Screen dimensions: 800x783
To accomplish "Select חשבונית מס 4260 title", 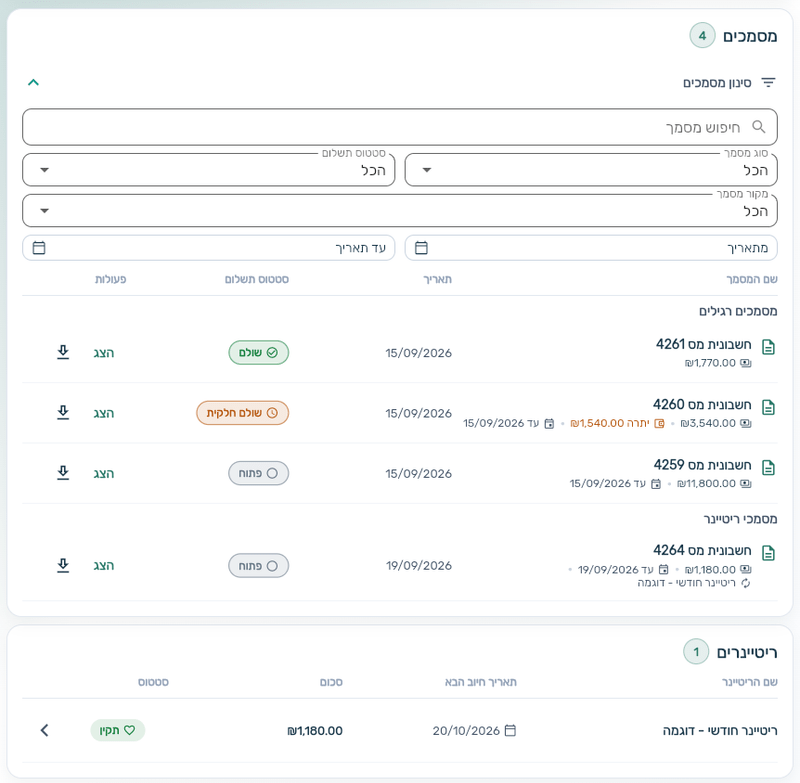I will pyautogui.click(x=702, y=405).
